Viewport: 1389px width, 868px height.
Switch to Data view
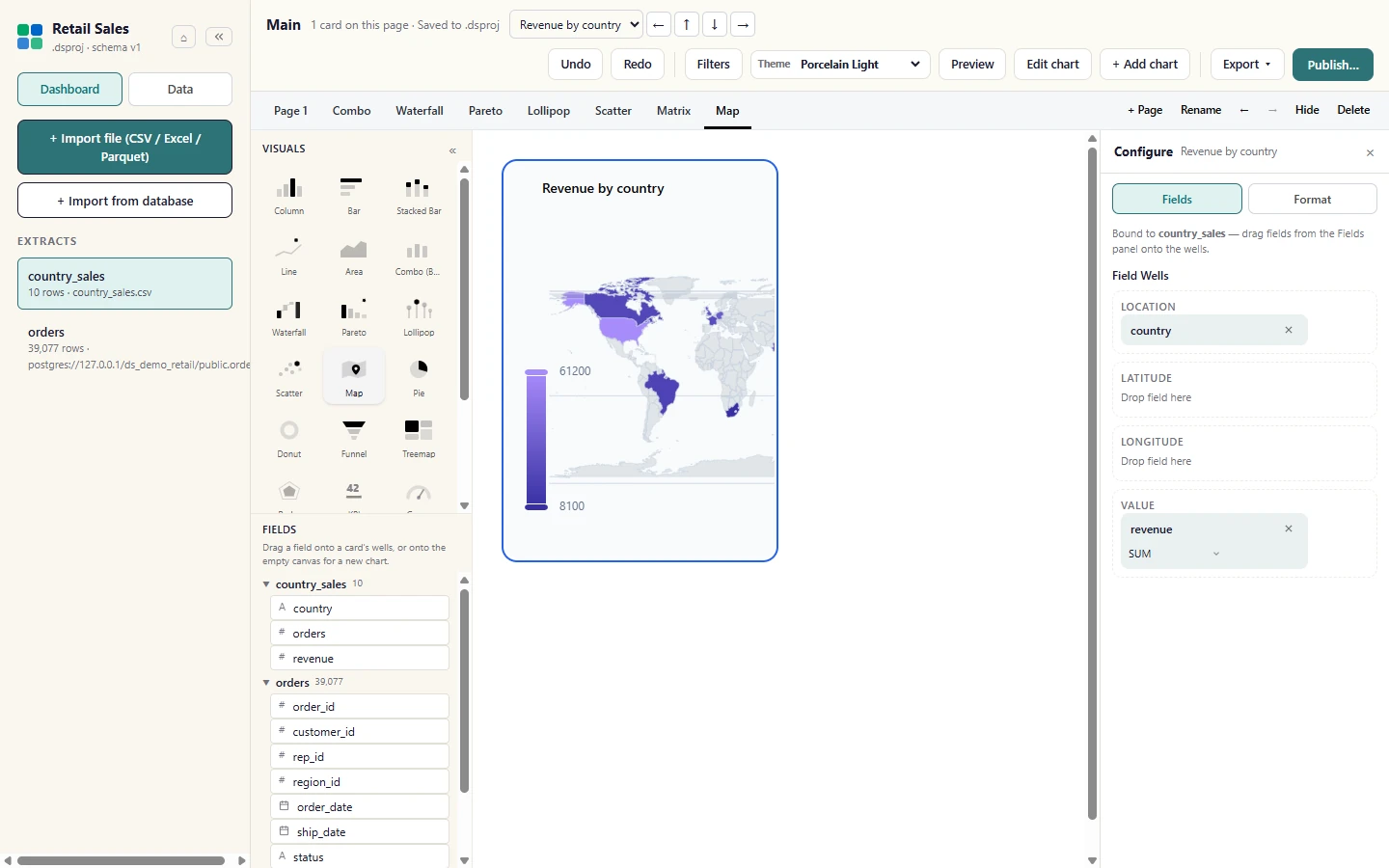pos(180,90)
